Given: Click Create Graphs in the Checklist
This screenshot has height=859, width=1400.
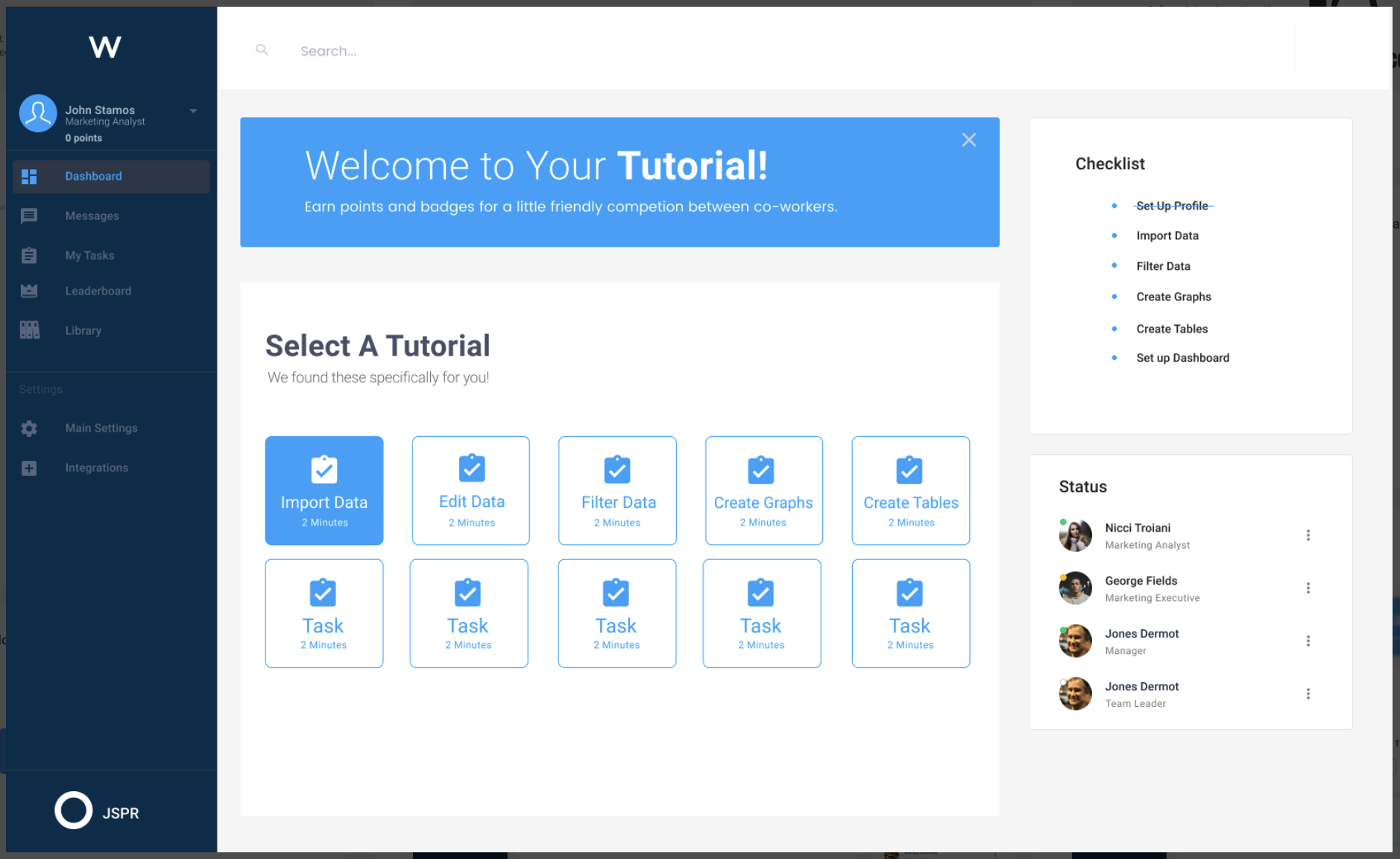Looking at the screenshot, I should coord(1173,297).
